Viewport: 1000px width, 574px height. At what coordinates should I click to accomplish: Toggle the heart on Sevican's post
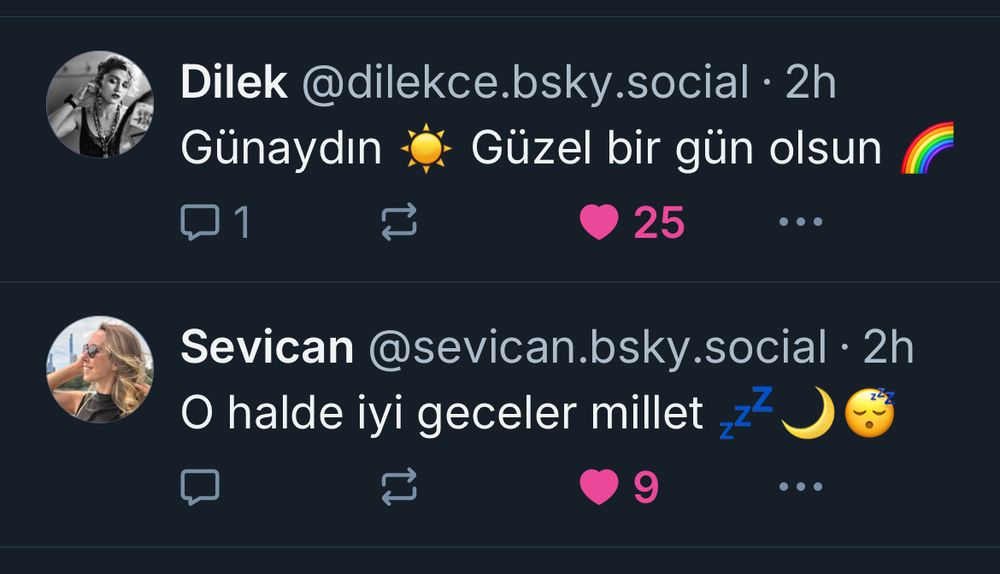[x=599, y=487]
